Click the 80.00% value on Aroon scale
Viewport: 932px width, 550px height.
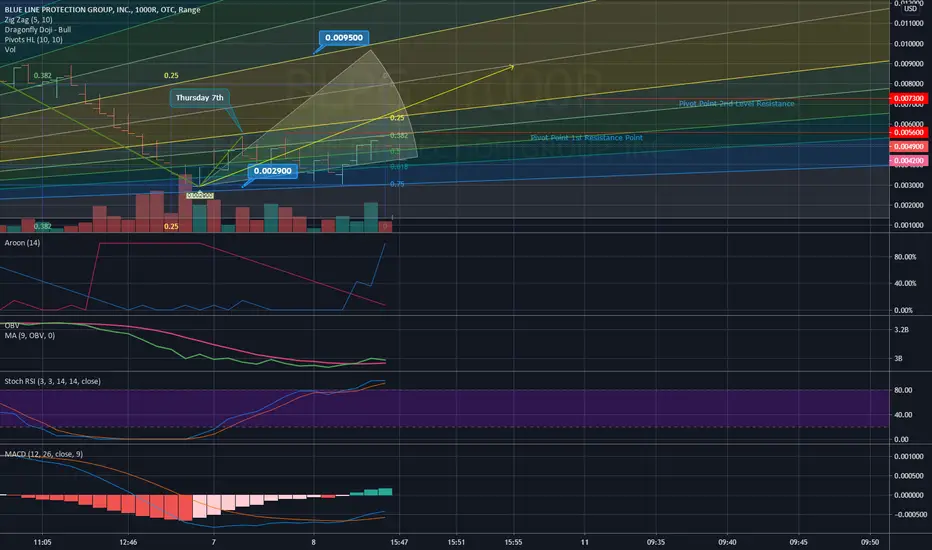(905, 257)
